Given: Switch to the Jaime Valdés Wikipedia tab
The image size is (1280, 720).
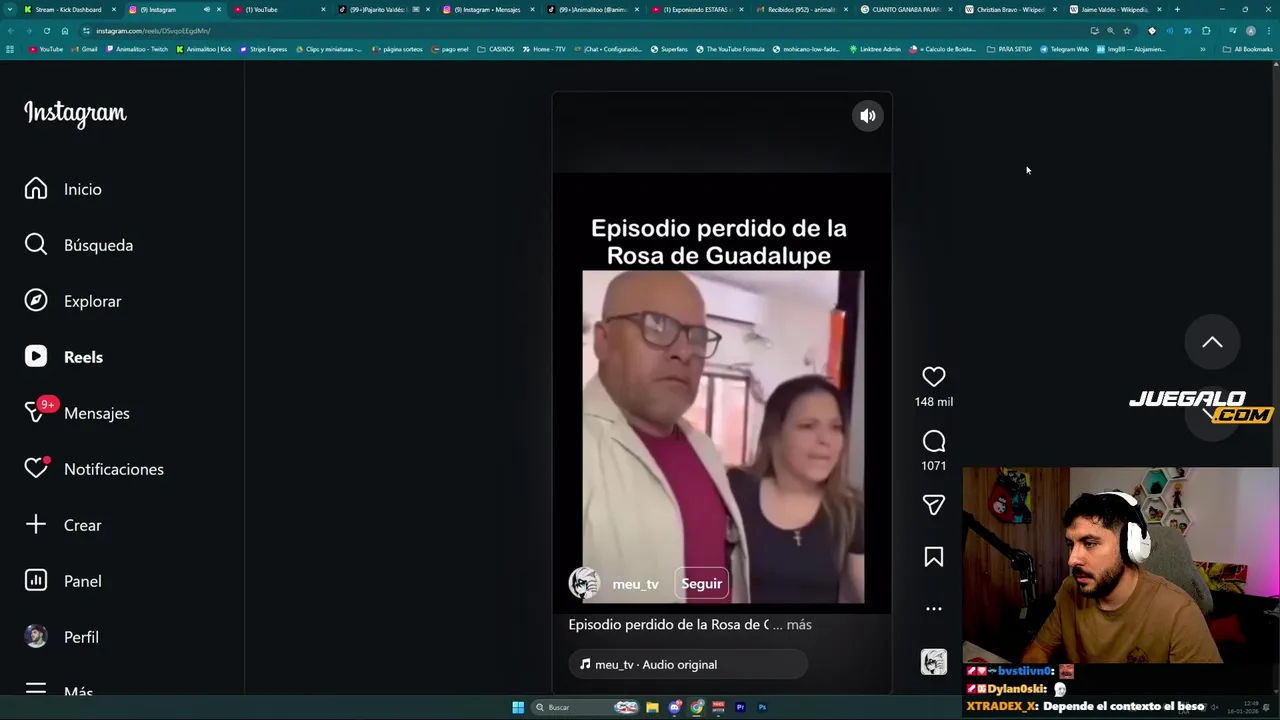Looking at the screenshot, I should point(1115,9).
